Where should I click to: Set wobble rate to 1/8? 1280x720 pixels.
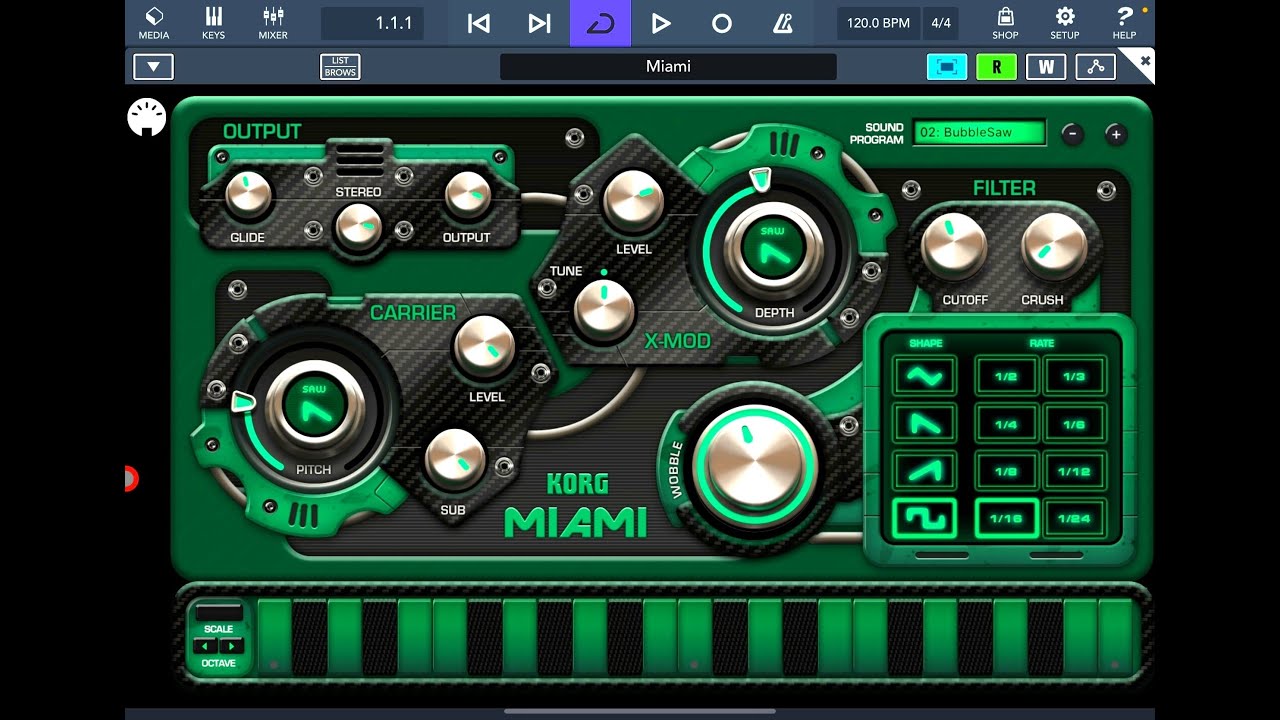[1006, 472]
